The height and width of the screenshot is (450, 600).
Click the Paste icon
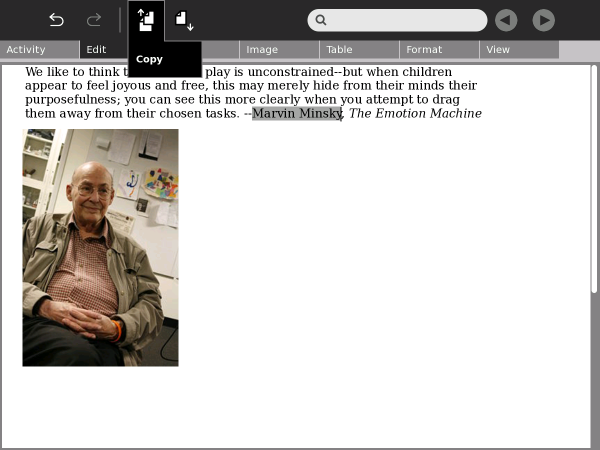point(184,20)
